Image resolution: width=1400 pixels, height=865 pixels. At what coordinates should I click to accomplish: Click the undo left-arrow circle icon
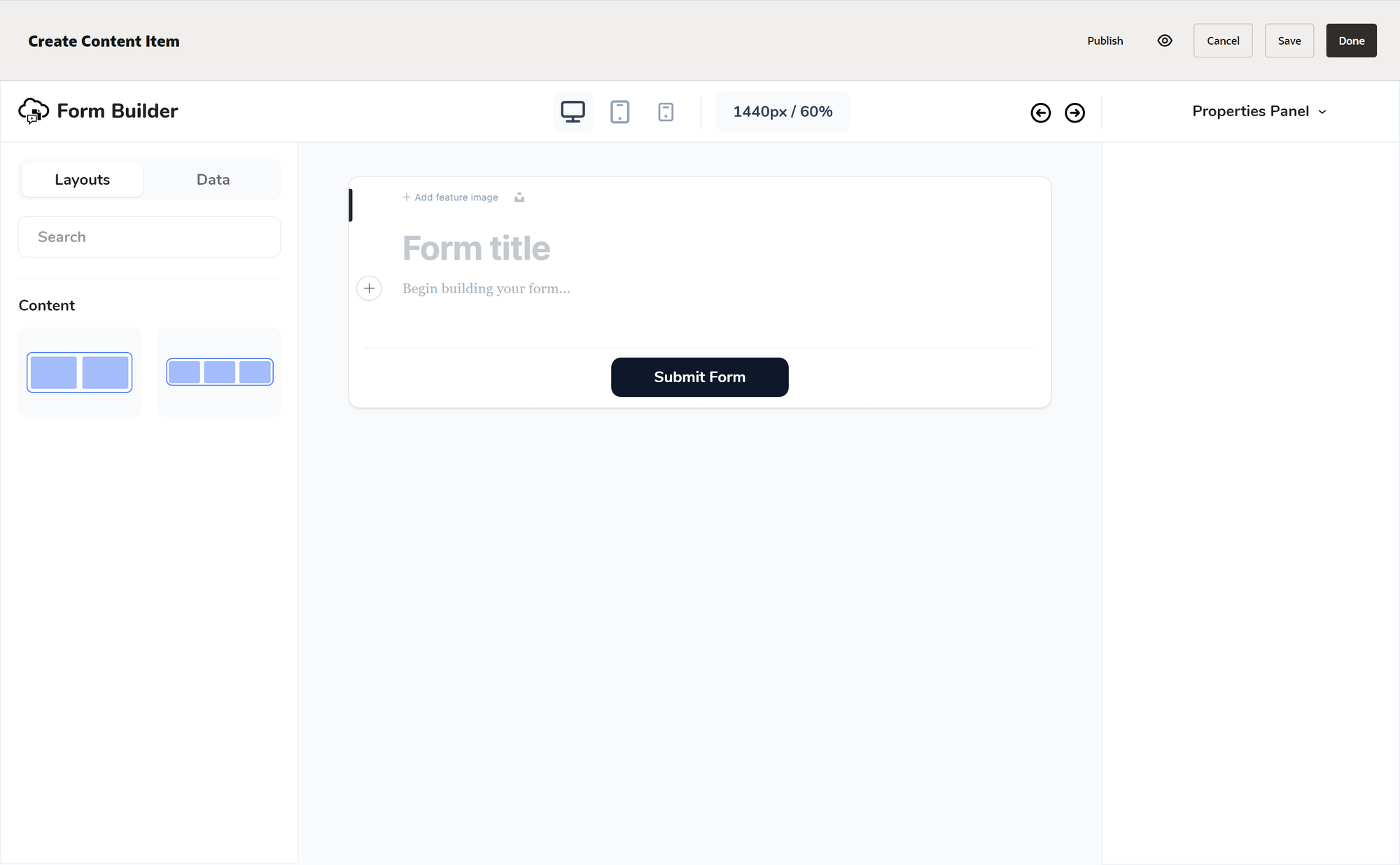point(1040,113)
